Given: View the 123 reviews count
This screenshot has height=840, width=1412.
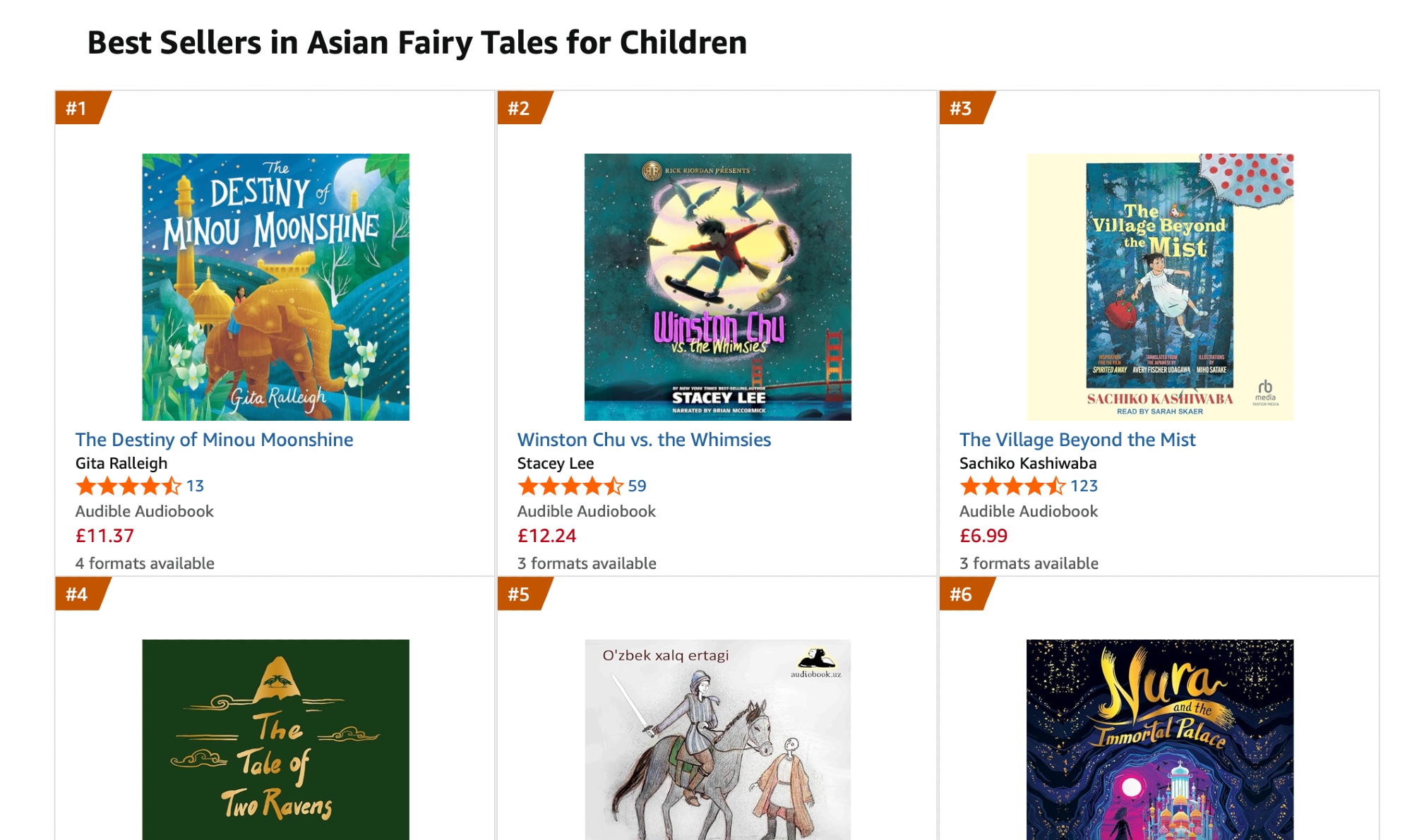Looking at the screenshot, I should 1084,486.
